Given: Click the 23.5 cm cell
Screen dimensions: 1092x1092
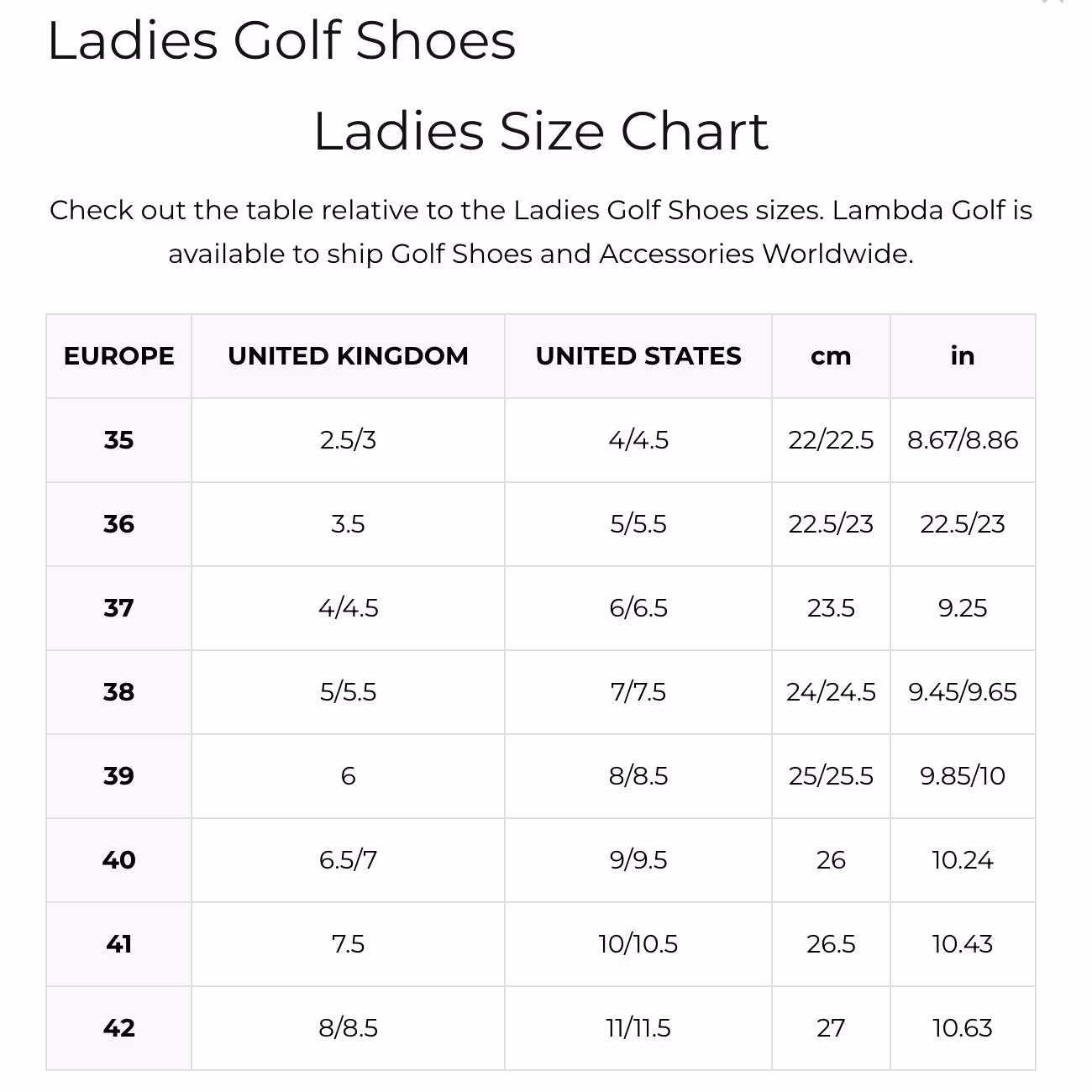Looking at the screenshot, I should pos(831,608).
